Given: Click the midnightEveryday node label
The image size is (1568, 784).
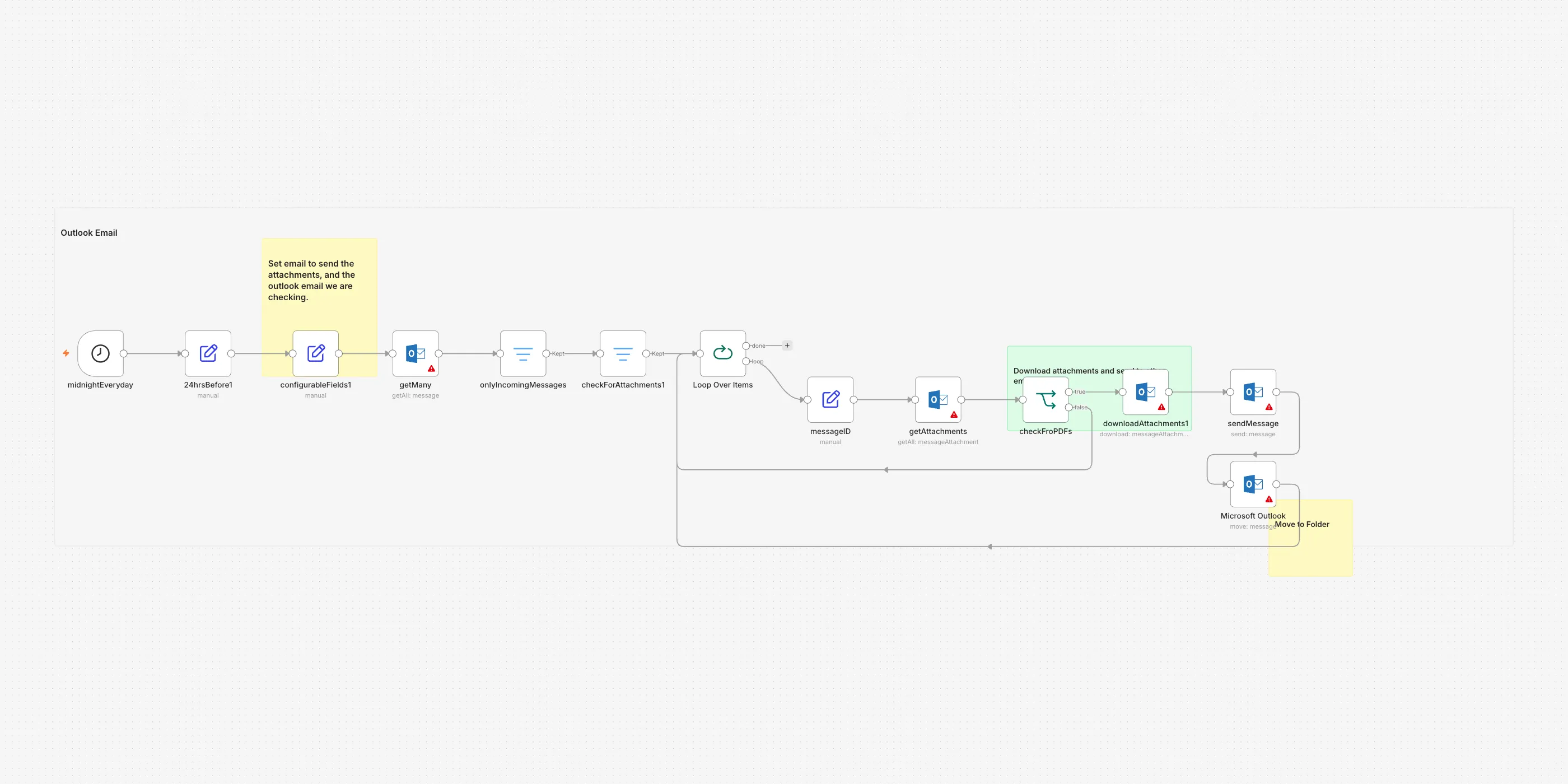Looking at the screenshot, I should tap(100, 385).
